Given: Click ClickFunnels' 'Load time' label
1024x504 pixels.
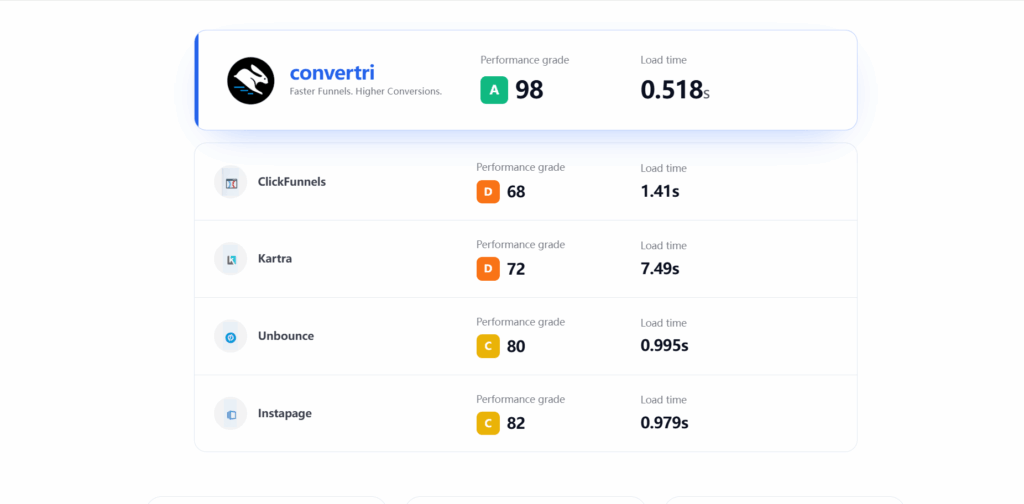Looking at the screenshot, I should [x=664, y=168].
